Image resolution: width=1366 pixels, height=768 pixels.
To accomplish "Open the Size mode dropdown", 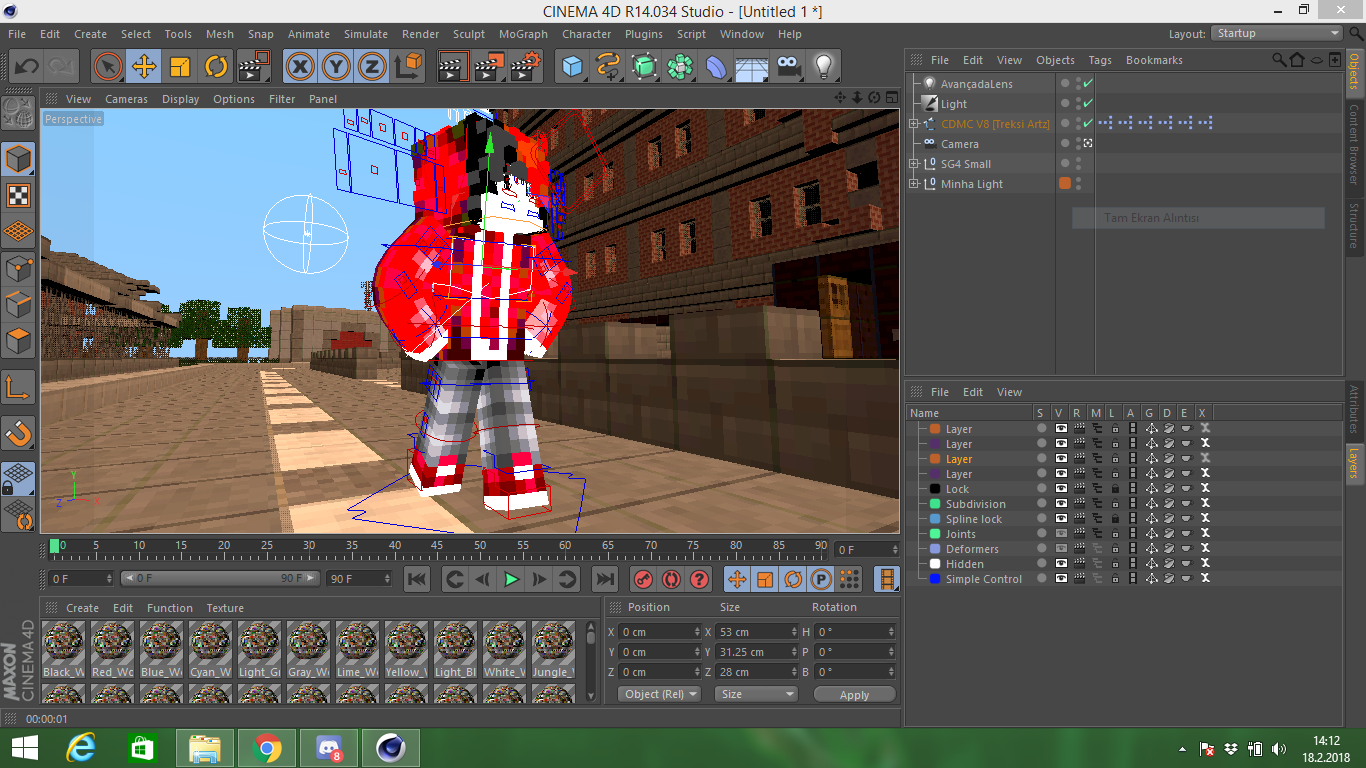I will pyautogui.click(x=756, y=694).
